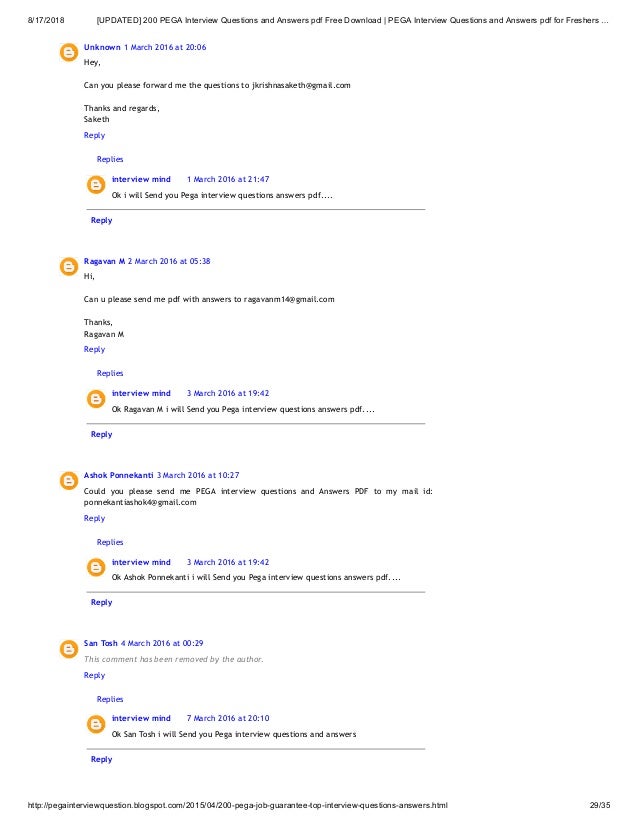Viewport: 638px width, 826px height.
Task: Open San Tosh's profile name link
Action: [x=101, y=643]
